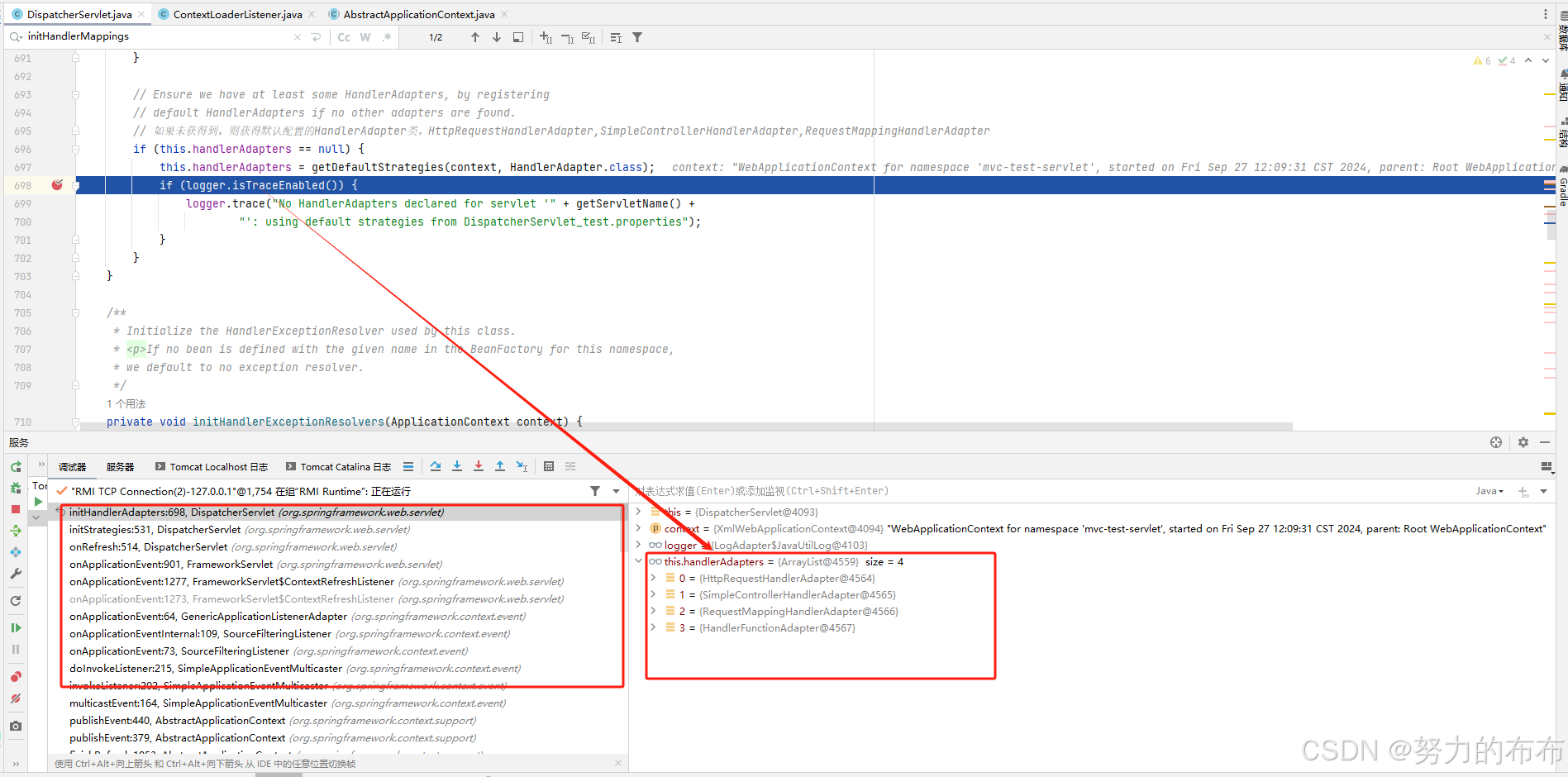Expand HandlerFunctionAdapter element 3
1568x777 pixels.
pyautogui.click(x=653, y=627)
